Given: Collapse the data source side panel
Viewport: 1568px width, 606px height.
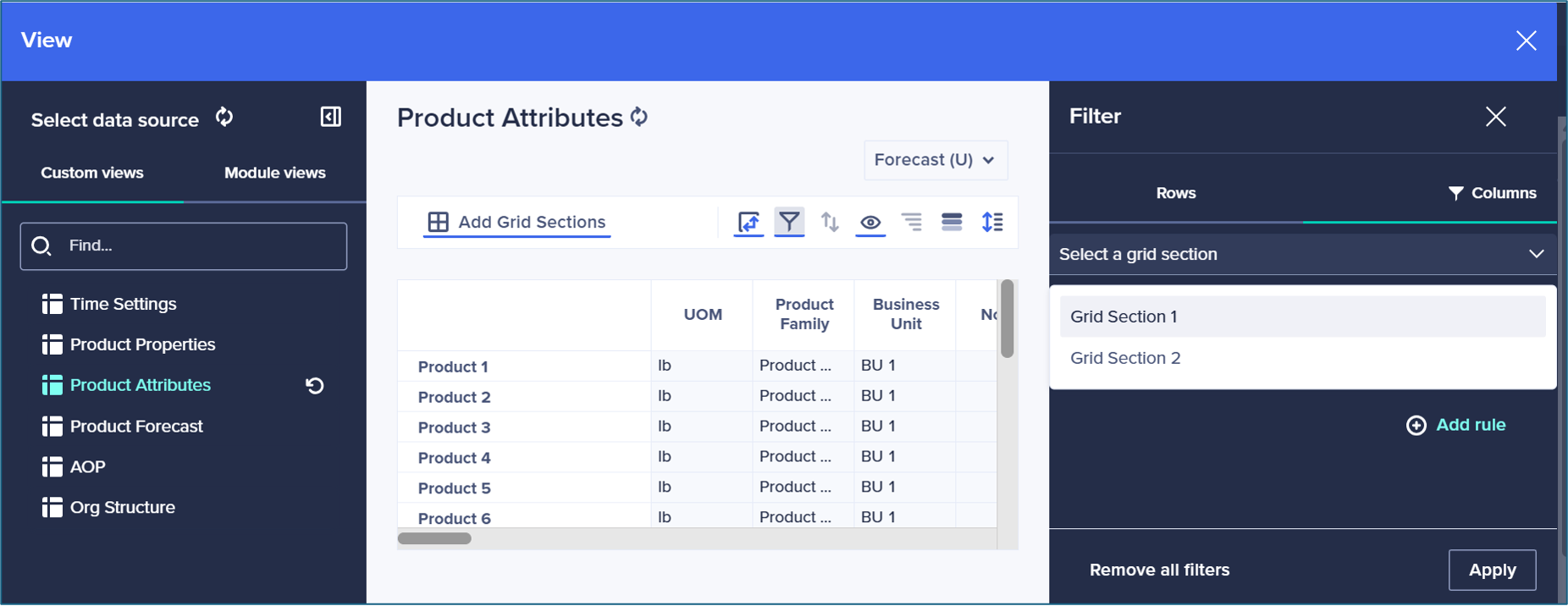Looking at the screenshot, I should tap(331, 117).
